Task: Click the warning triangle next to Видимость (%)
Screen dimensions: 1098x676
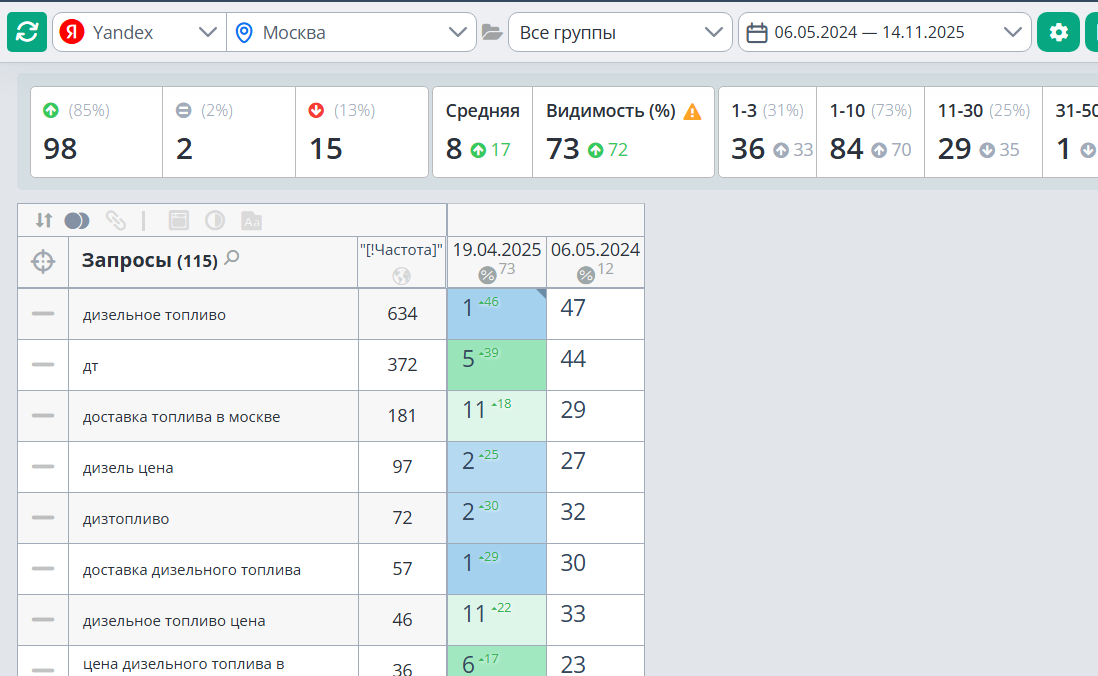Action: click(692, 111)
